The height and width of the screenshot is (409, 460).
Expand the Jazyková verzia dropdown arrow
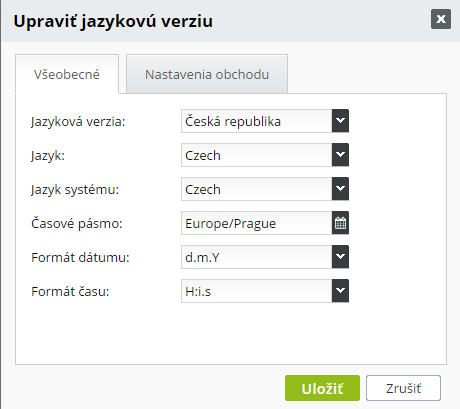click(340, 121)
